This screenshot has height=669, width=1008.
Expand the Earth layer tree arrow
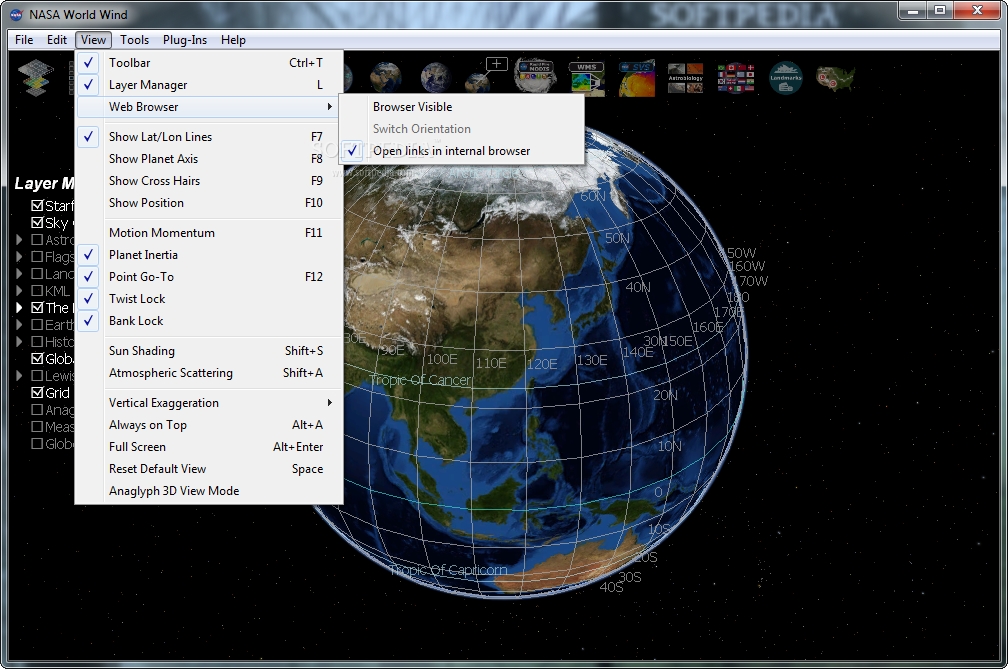coord(19,325)
